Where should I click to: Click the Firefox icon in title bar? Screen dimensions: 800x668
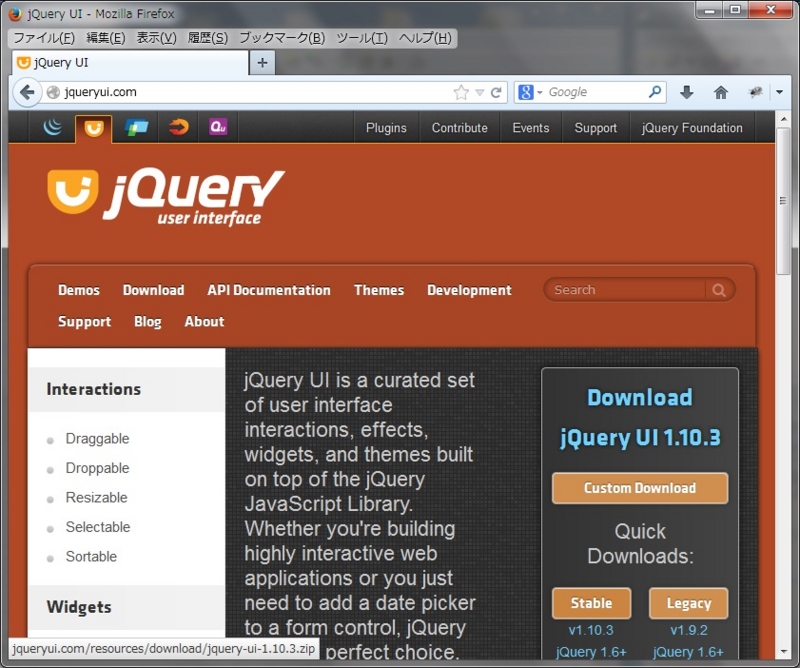coord(15,14)
